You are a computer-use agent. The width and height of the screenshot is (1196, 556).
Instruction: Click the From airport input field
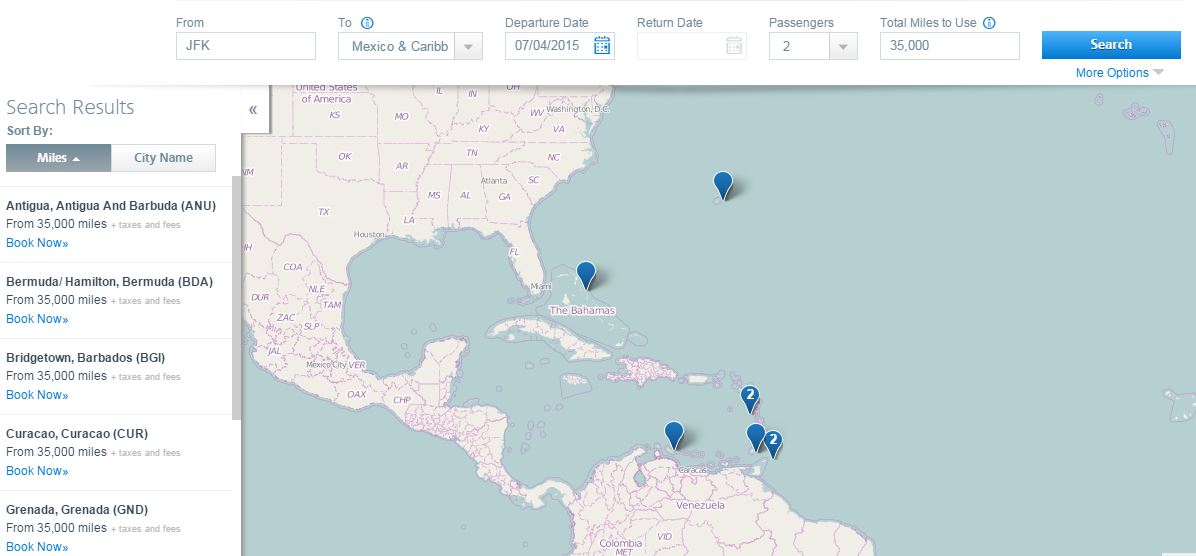tap(245, 46)
